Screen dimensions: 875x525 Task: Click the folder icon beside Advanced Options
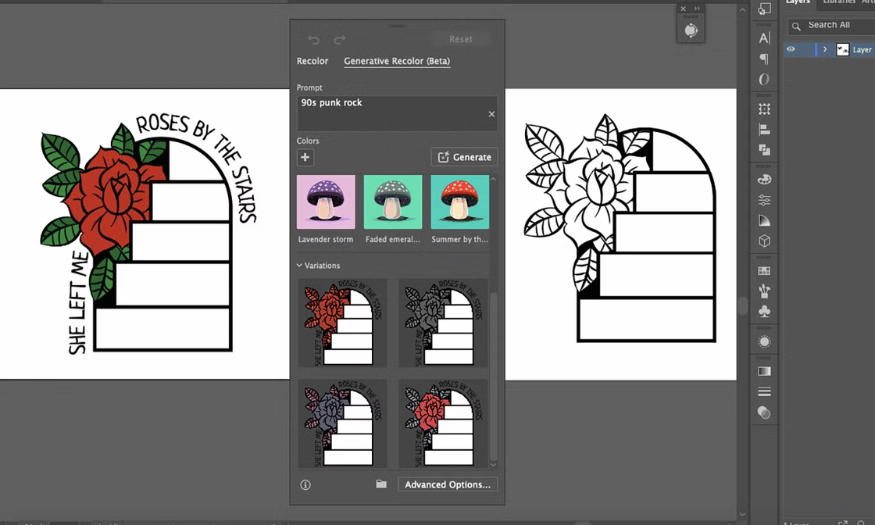point(381,484)
